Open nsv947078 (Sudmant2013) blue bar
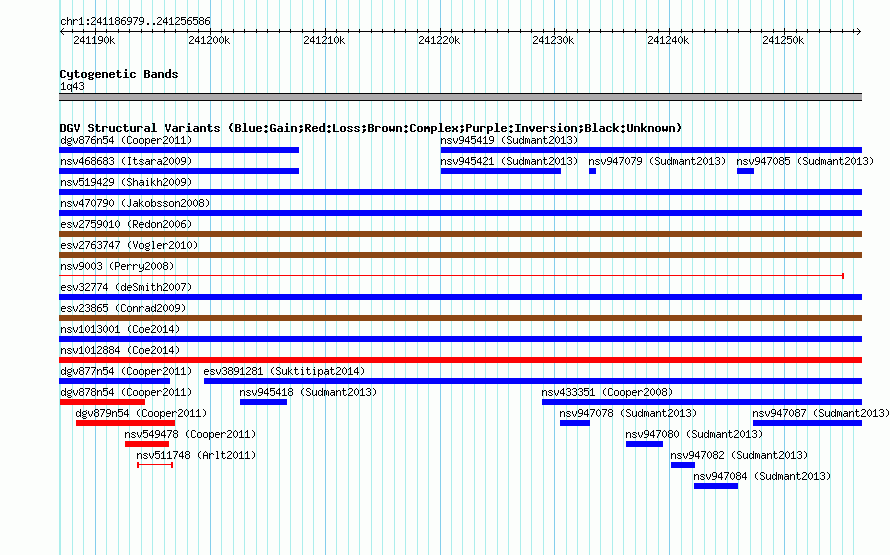This screenshot has height=555, width=890. tap(574, 423)
